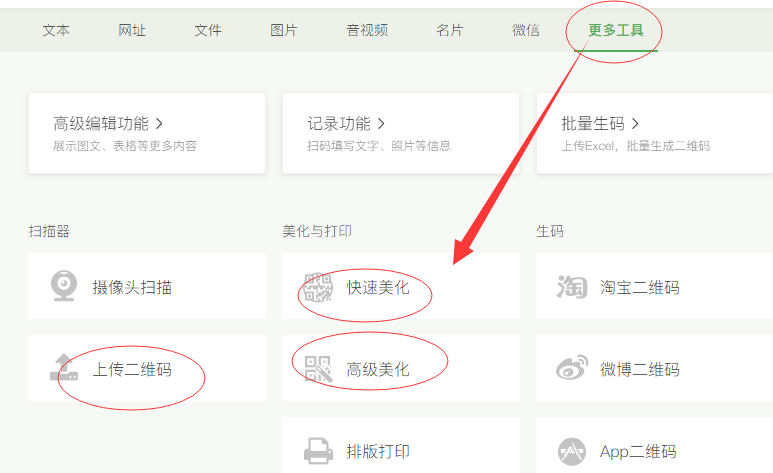Click the Weibo logo icon
The width and height of the screenshot is (773, 473).
[572, 367]
